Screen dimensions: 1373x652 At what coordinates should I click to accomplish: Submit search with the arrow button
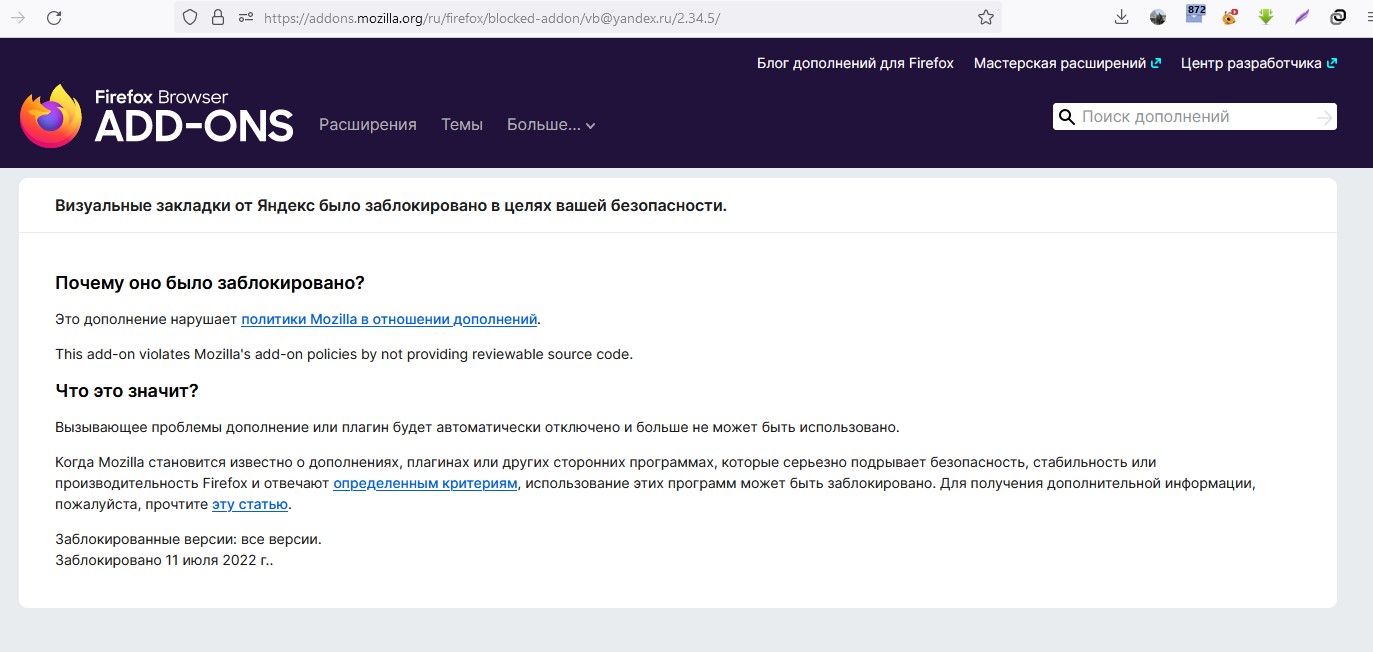coord(1324,118)
